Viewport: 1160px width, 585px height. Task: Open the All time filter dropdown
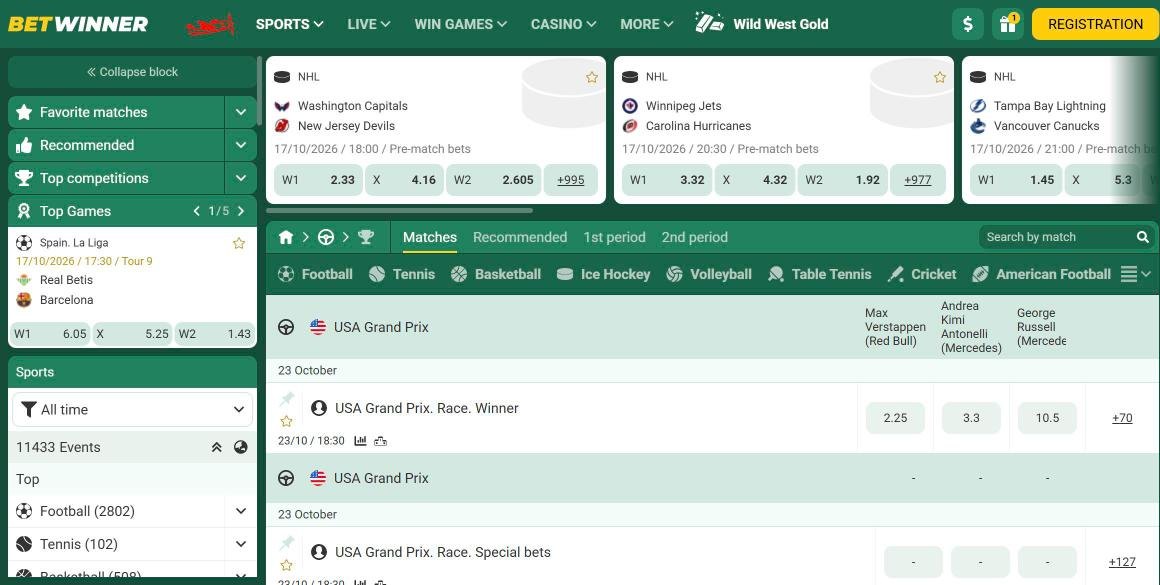[x=132, y=409]
